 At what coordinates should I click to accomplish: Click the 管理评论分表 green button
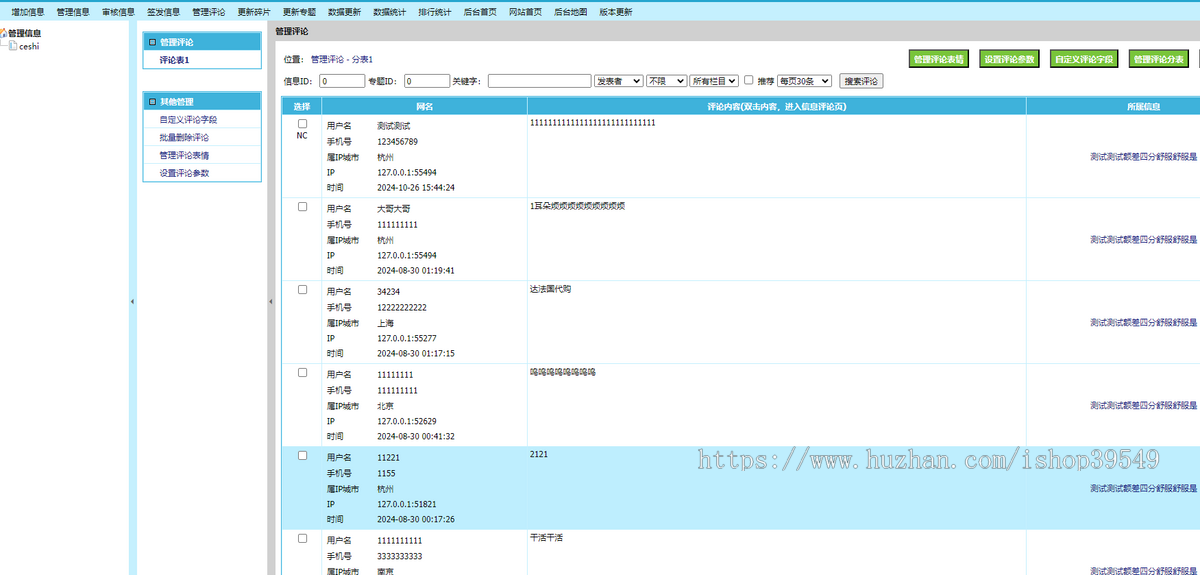coord(1159,59)
